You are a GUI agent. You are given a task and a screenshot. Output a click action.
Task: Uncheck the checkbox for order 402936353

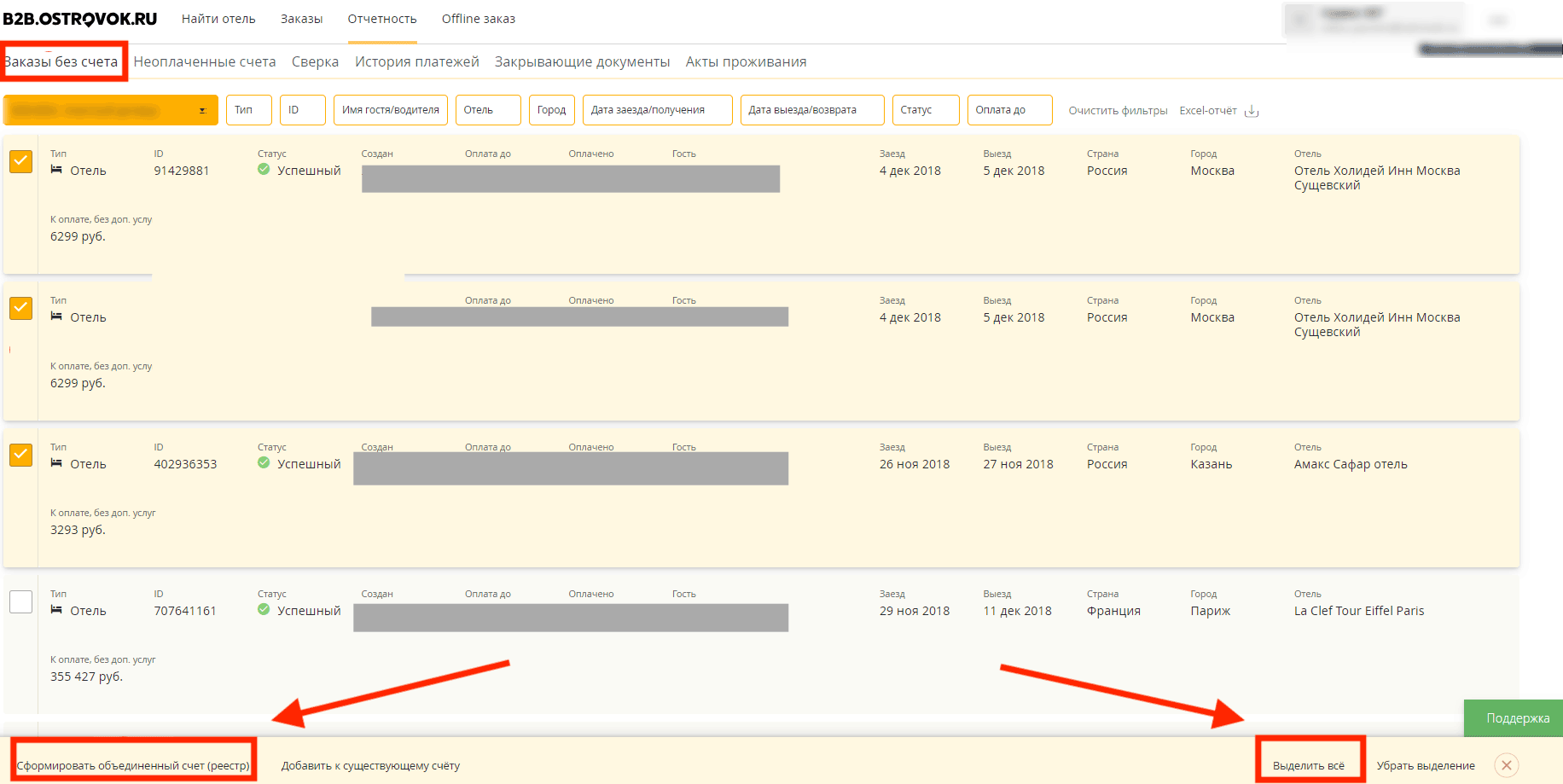pos(20,455)
